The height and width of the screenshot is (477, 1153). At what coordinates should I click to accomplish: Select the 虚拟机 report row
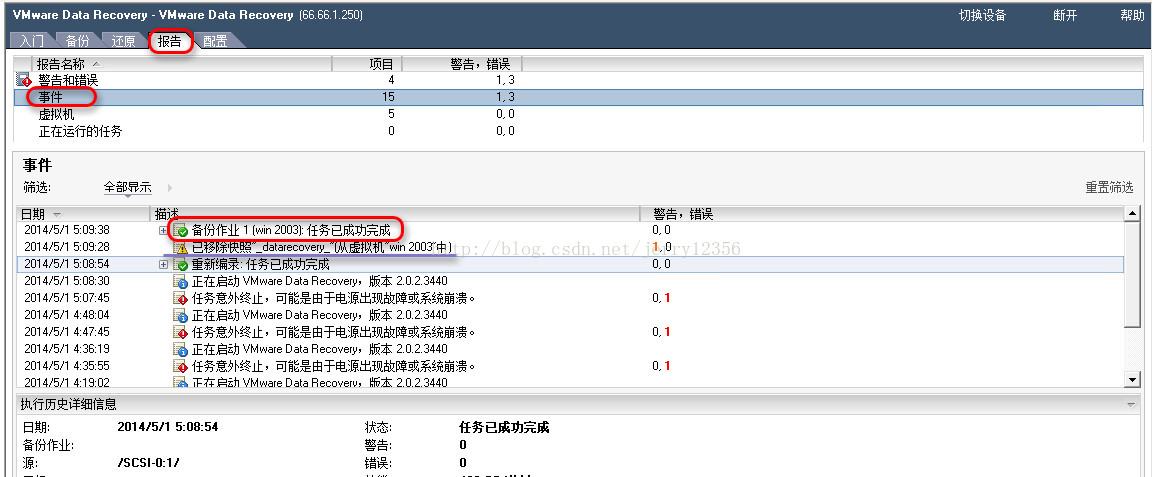point(579,114)
